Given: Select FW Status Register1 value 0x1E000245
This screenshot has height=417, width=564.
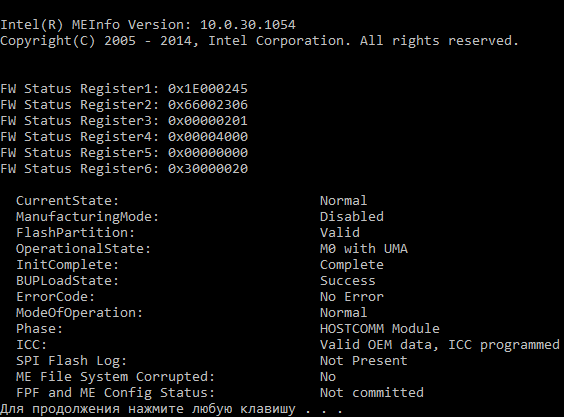Looking at the screenshot, I should pos(208,89).
